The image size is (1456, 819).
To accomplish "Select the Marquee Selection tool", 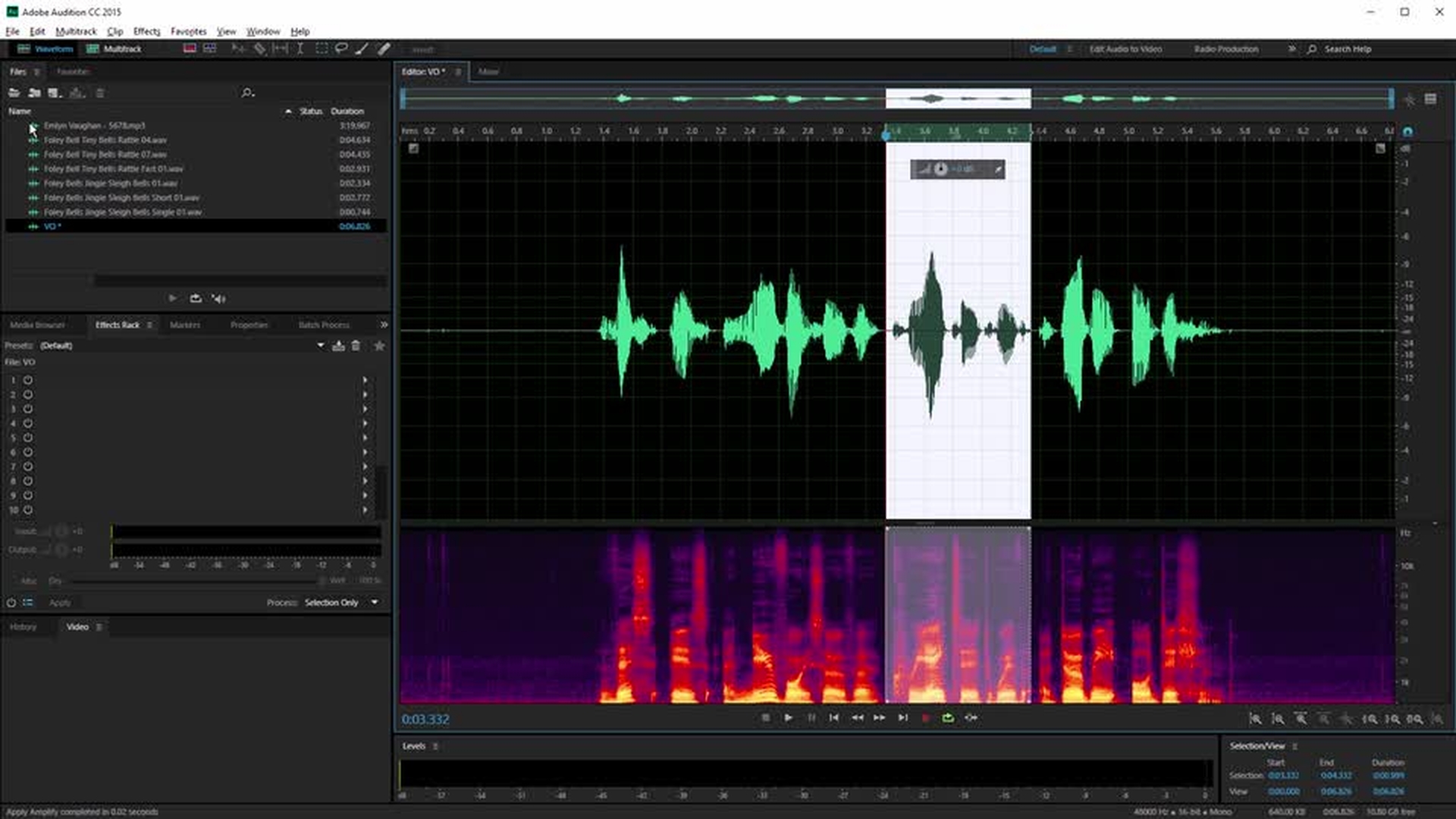I will 322,49.
